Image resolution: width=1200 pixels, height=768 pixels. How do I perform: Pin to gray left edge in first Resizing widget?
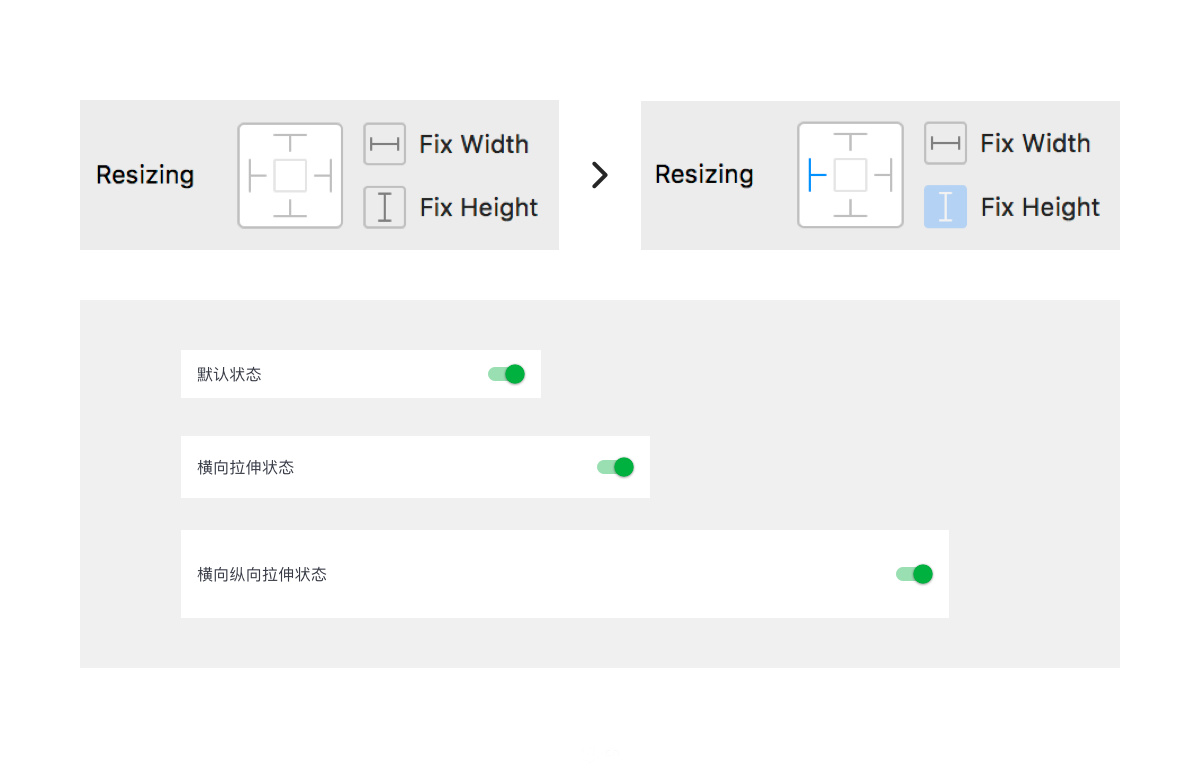point(257,176)
